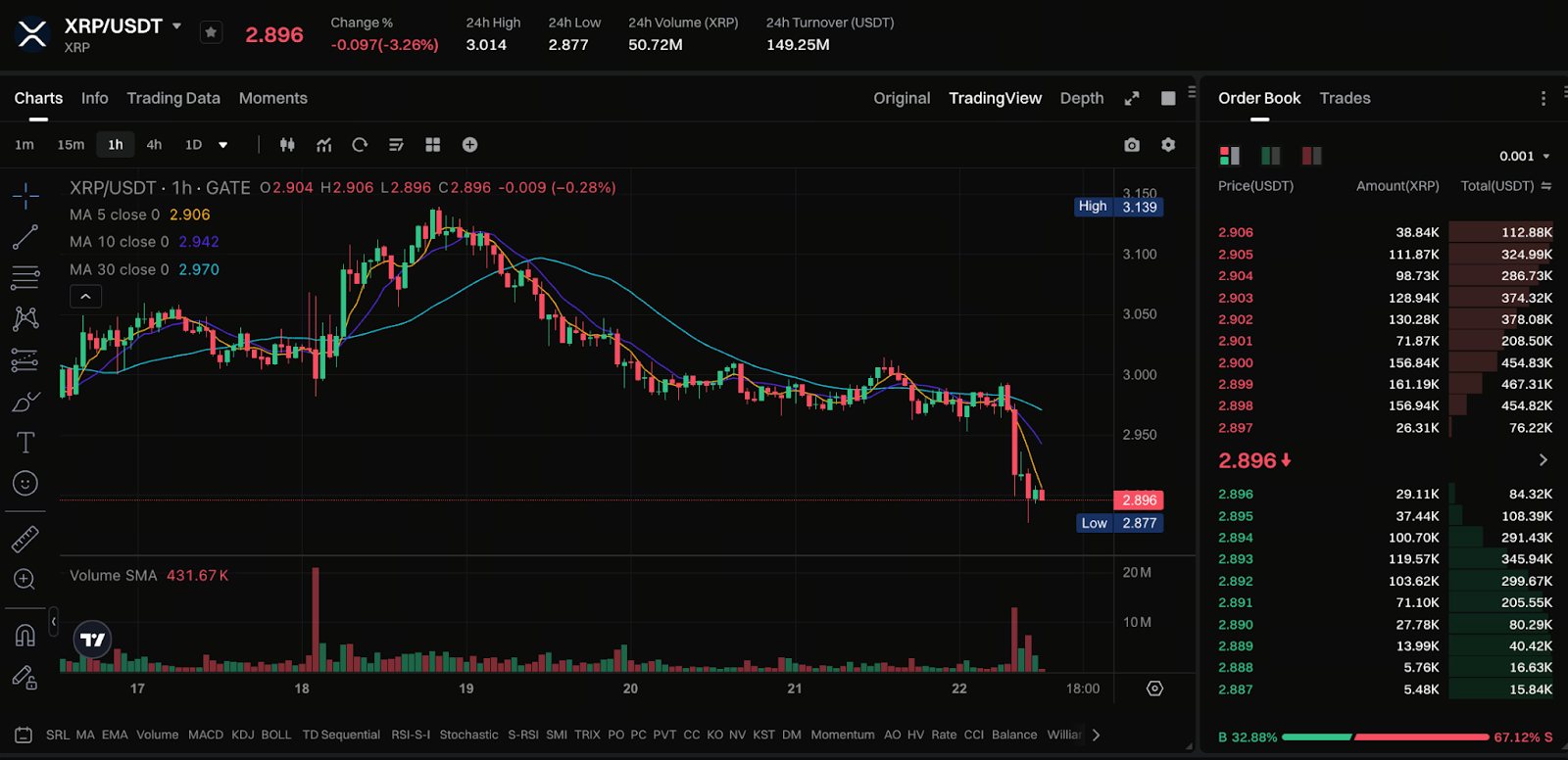
Task: Select the brush drawing tool
Action: [25, 402]
